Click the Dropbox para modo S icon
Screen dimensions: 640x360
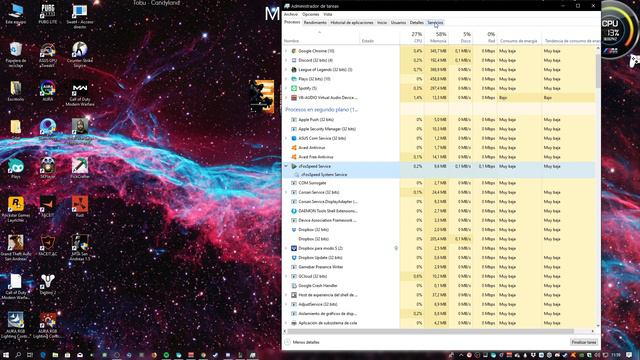pyautogui.click(x=293, y=248)
